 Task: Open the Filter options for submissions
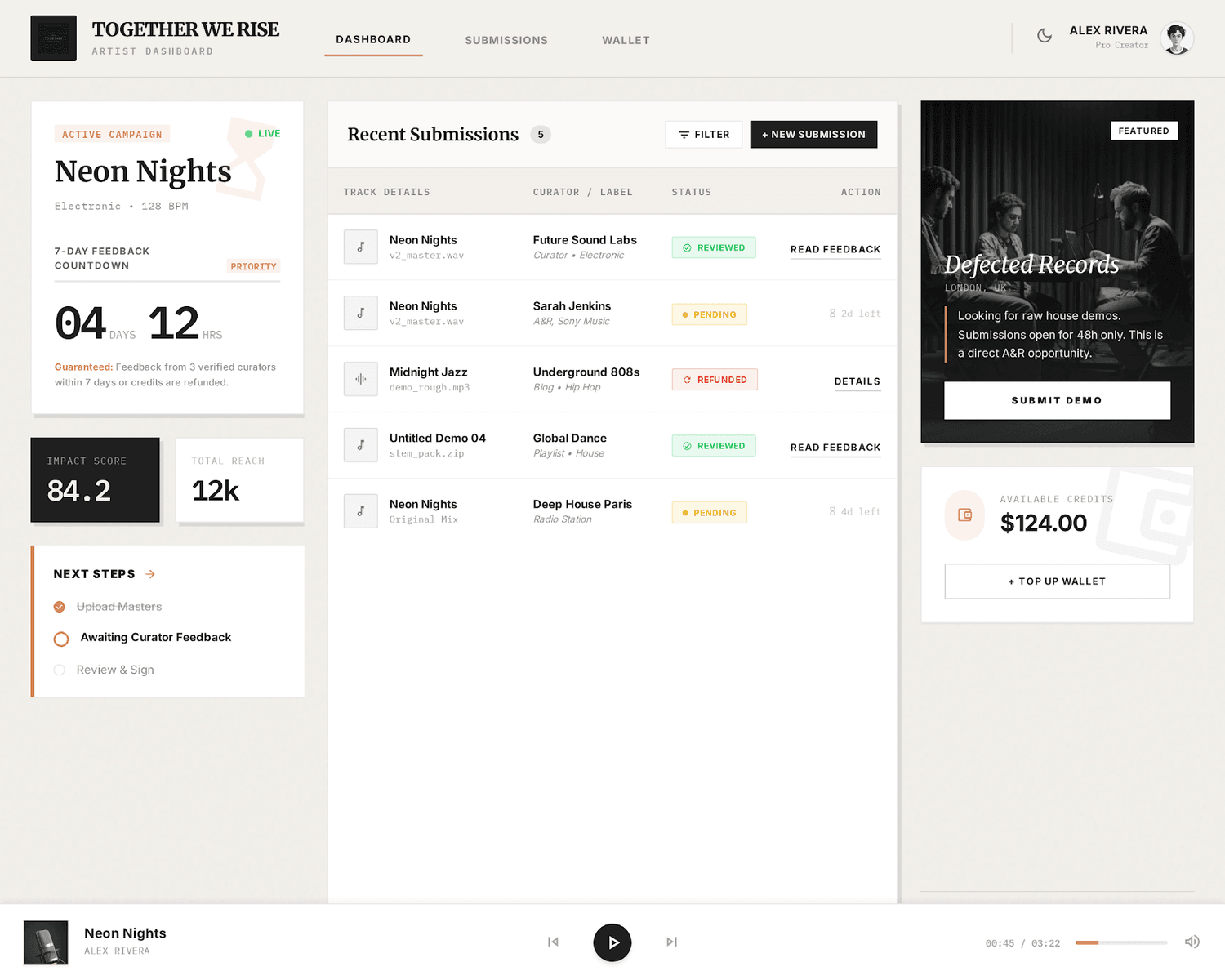pos(703,134)
